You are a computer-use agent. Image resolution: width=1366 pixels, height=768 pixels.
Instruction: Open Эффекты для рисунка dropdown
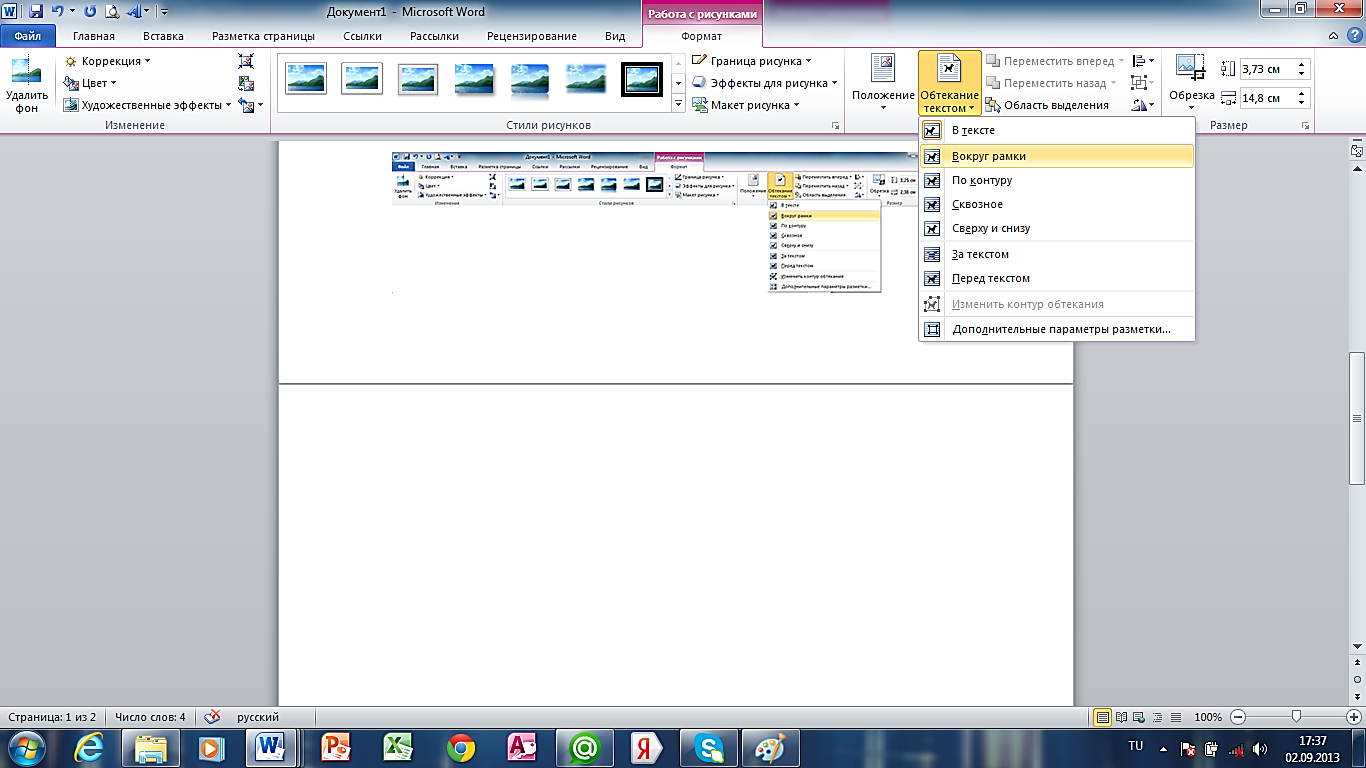click(765, 83)
